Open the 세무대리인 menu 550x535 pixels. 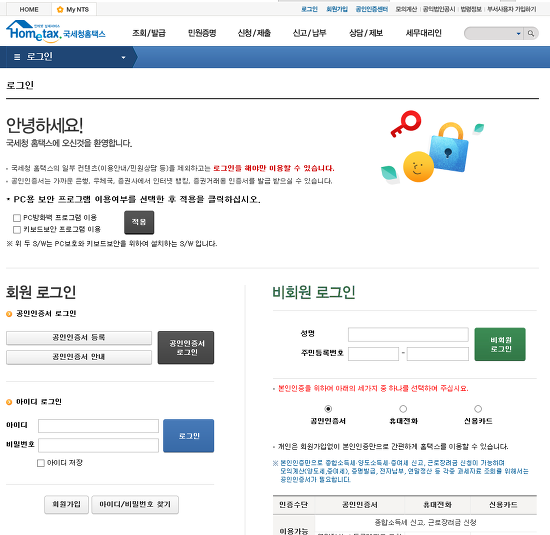pos(423,33)
